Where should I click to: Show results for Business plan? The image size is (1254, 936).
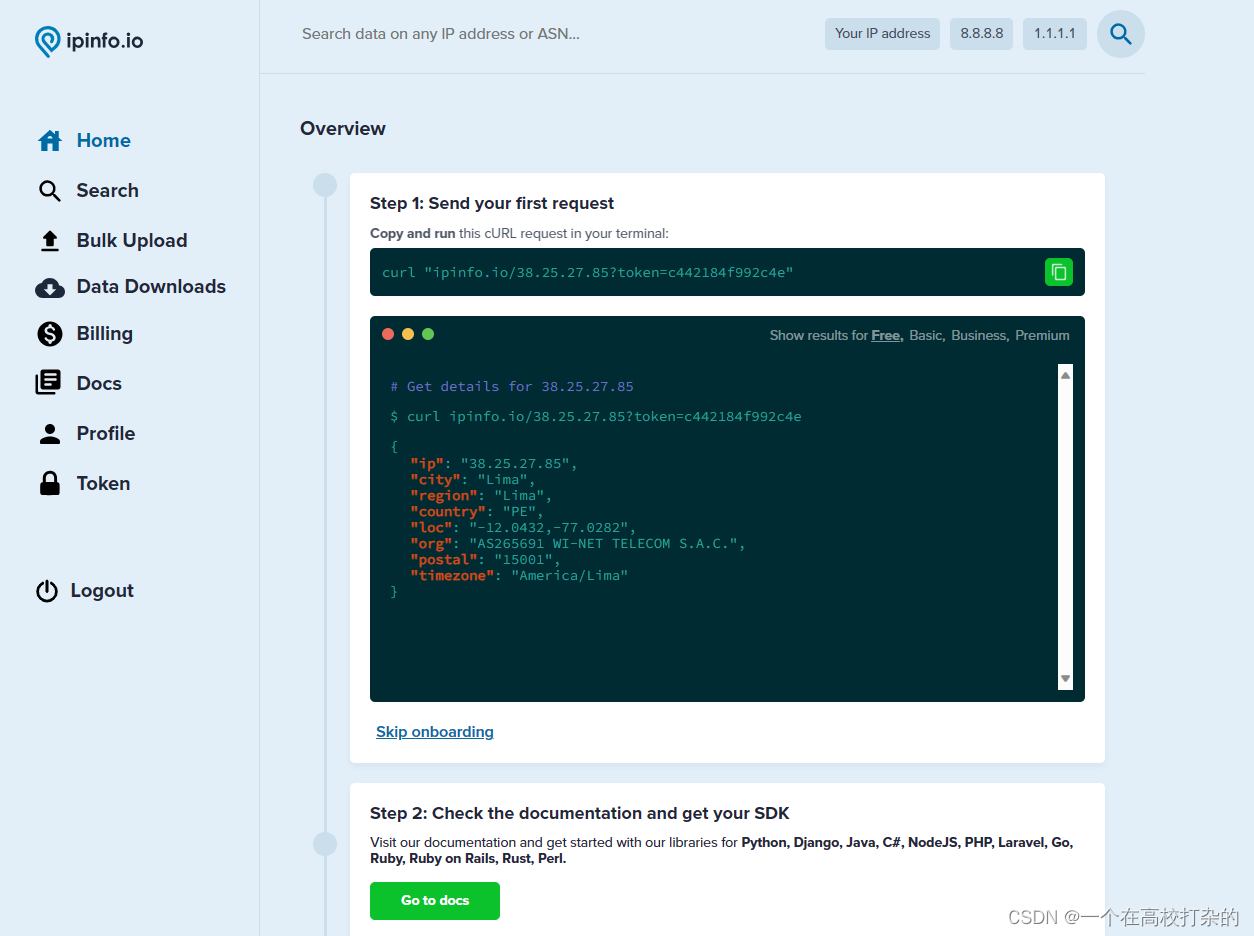pyautogui.click(x=980, y=336)
